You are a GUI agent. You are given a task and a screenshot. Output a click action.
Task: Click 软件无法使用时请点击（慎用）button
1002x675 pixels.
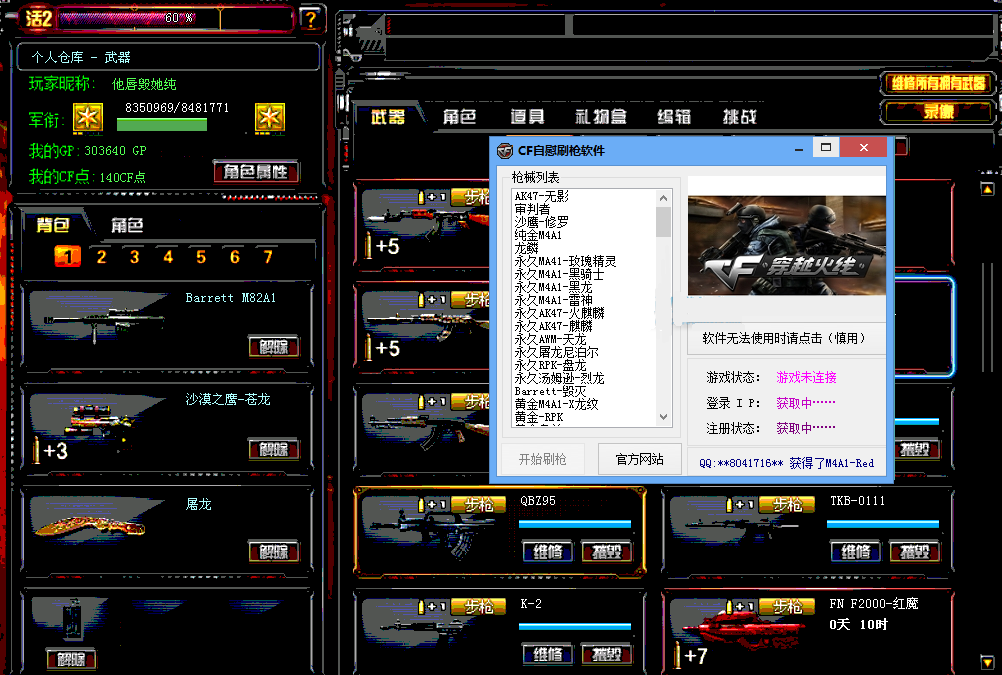(x=787, y=338)
